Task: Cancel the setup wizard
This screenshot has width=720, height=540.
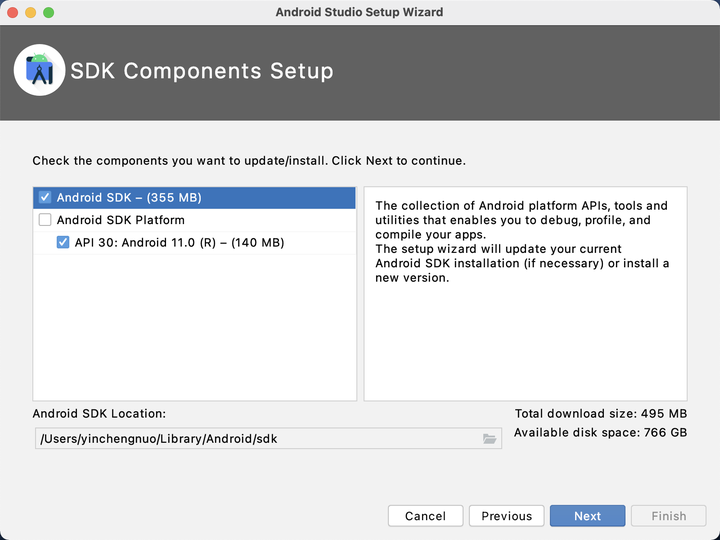Action: coord(425,516)
